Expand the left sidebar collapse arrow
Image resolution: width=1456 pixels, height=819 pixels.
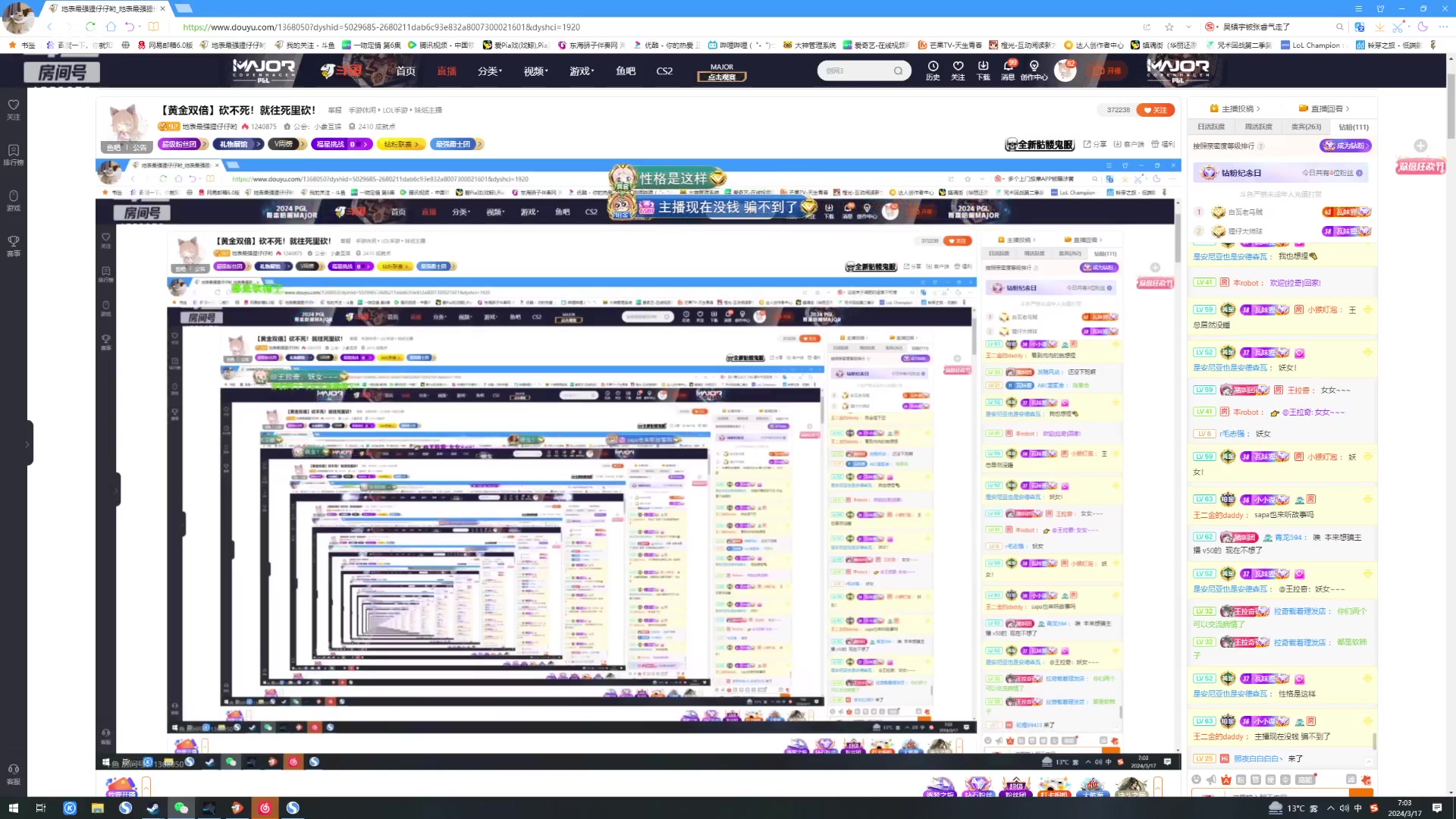point(27,444)
